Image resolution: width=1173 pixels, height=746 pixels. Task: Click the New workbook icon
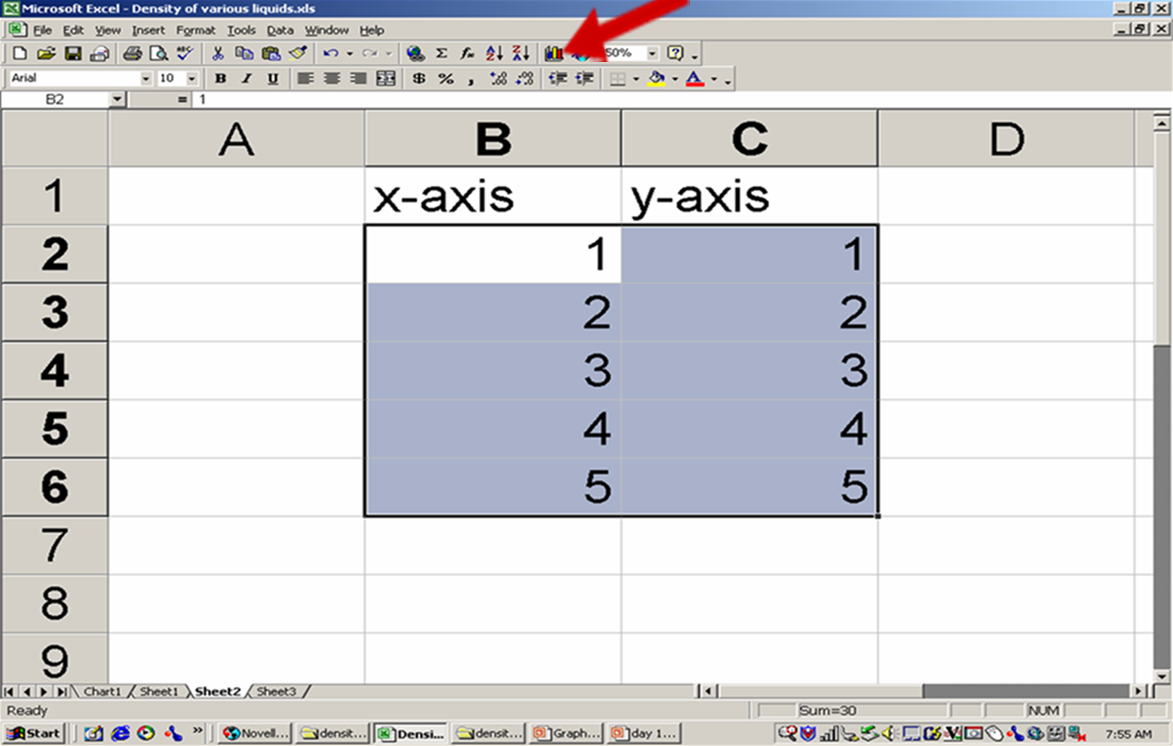click(x=20, y=53)
